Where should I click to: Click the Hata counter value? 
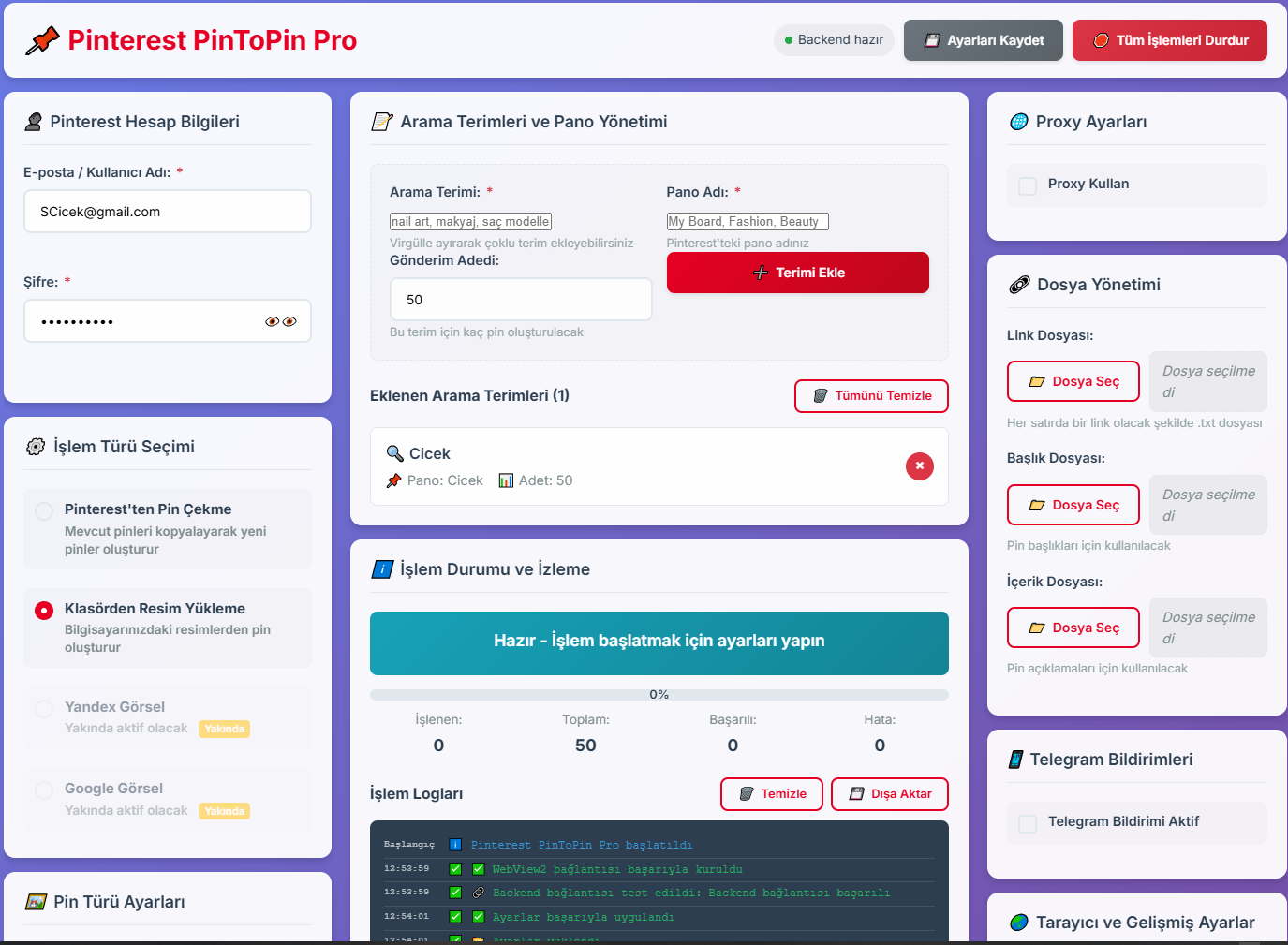(x=880, y=746)
